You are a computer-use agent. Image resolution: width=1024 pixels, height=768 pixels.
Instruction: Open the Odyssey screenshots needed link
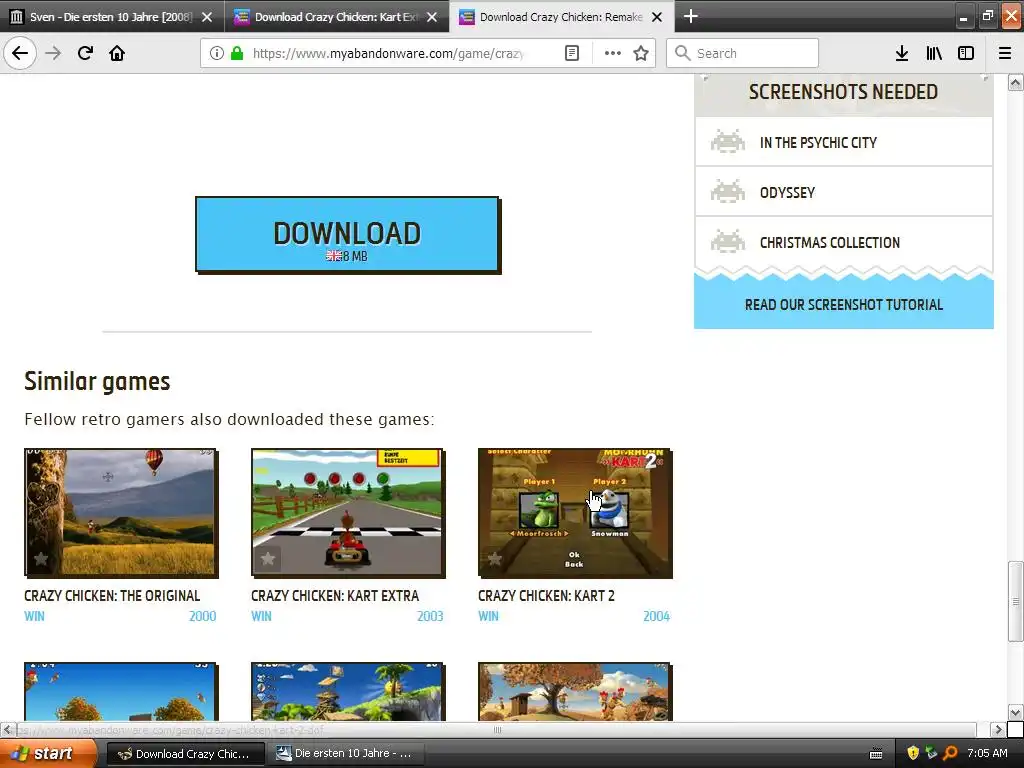click(x=787, y=193)
